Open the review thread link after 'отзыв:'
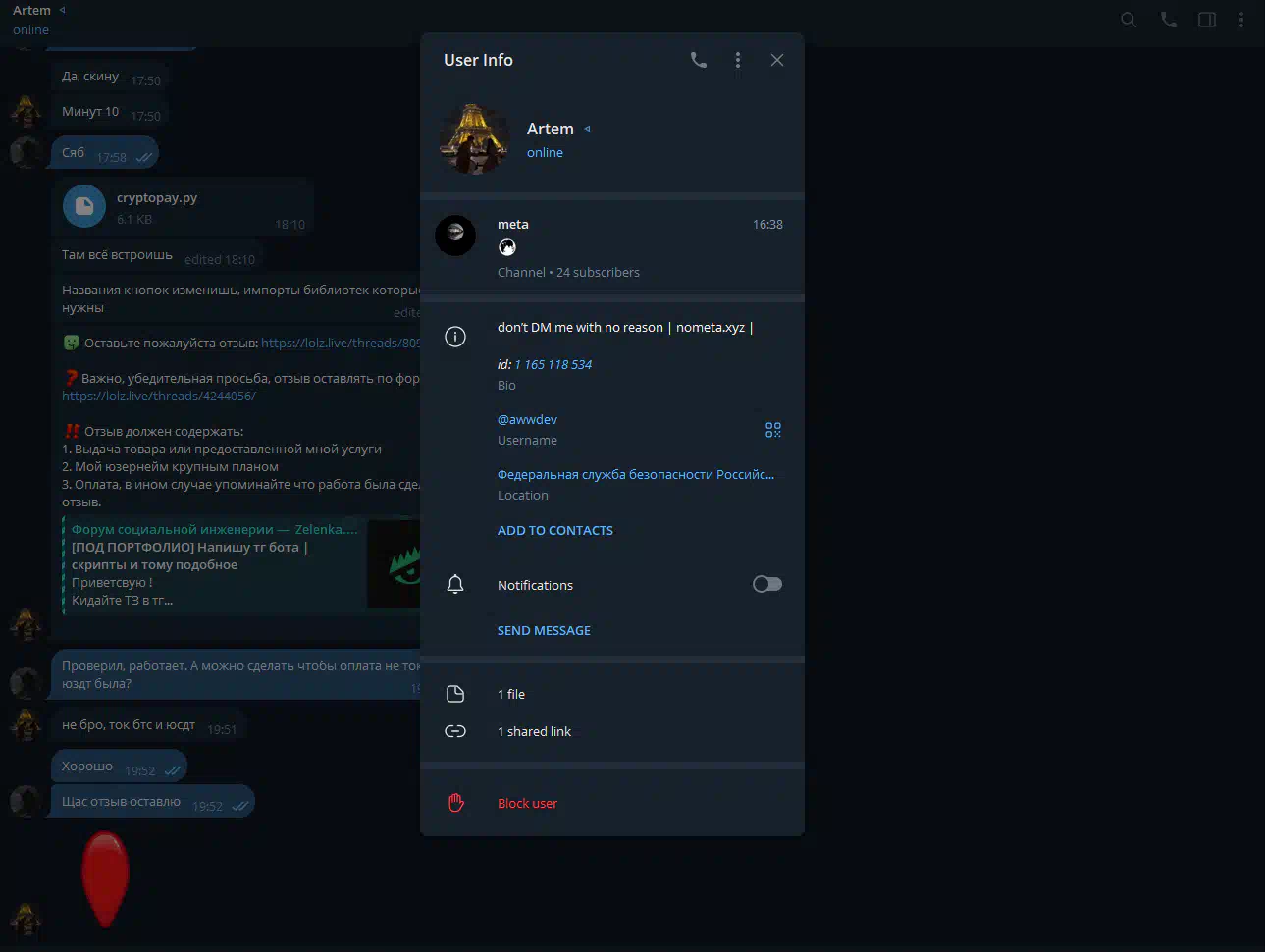 tap(341, 343)
